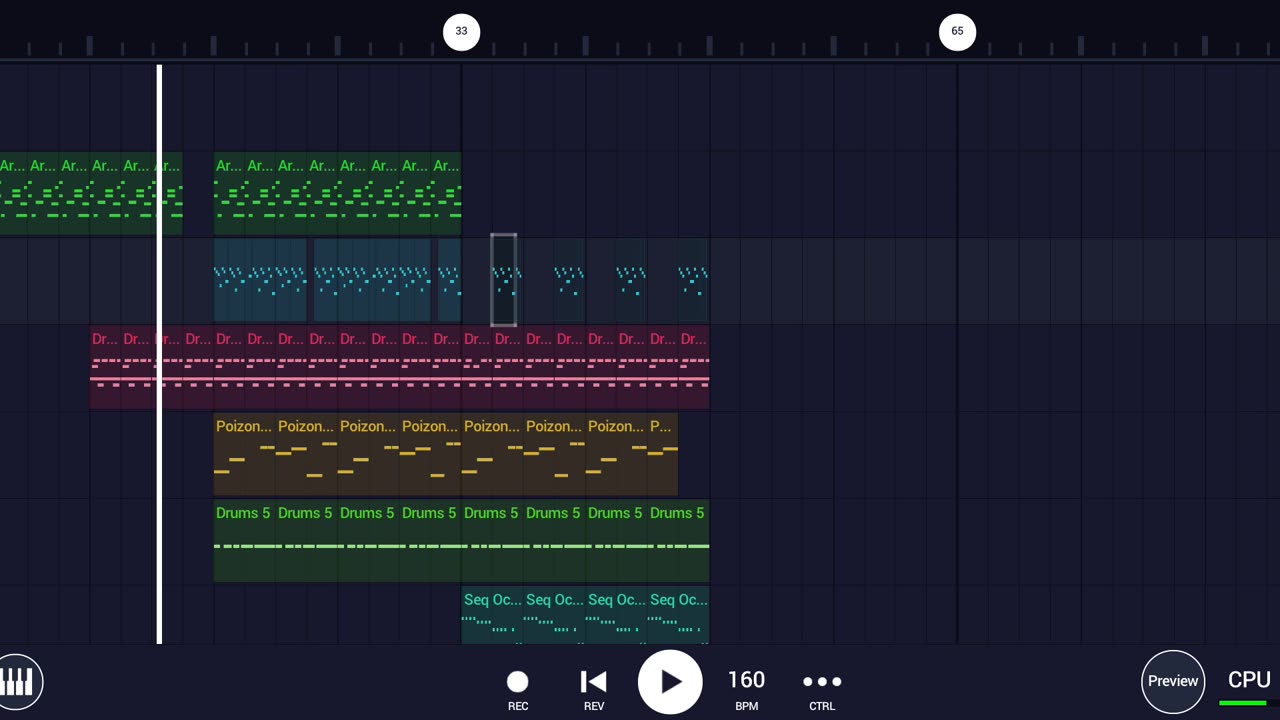Jump to bar marker 33
The width and height of the screenshot is (1280, 720).
click(x=461, y=31)
